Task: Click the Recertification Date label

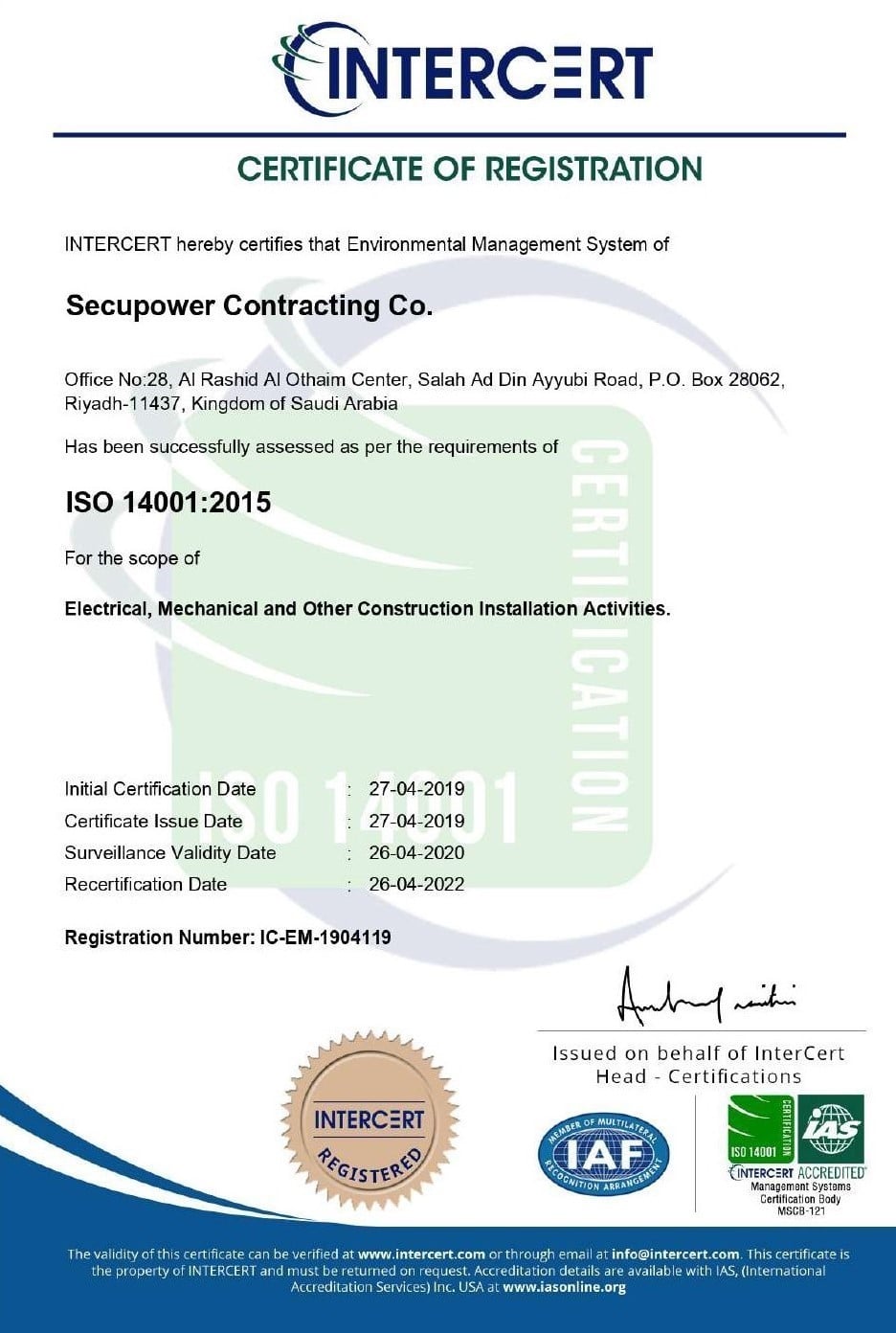Action: click(x=146, y=884)
